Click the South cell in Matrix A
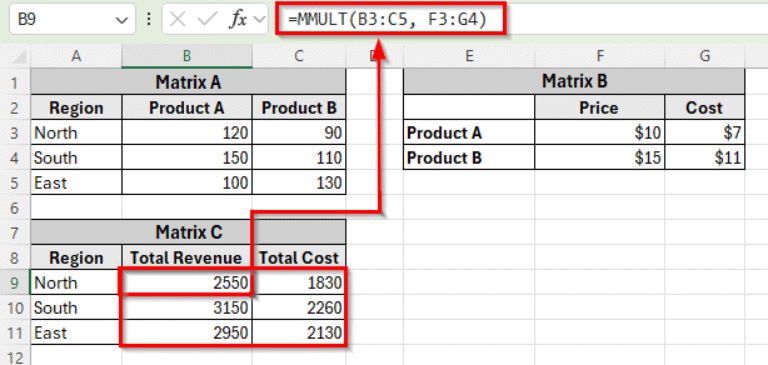This screenshot has height=365, width=768. [x=76, y=158]
